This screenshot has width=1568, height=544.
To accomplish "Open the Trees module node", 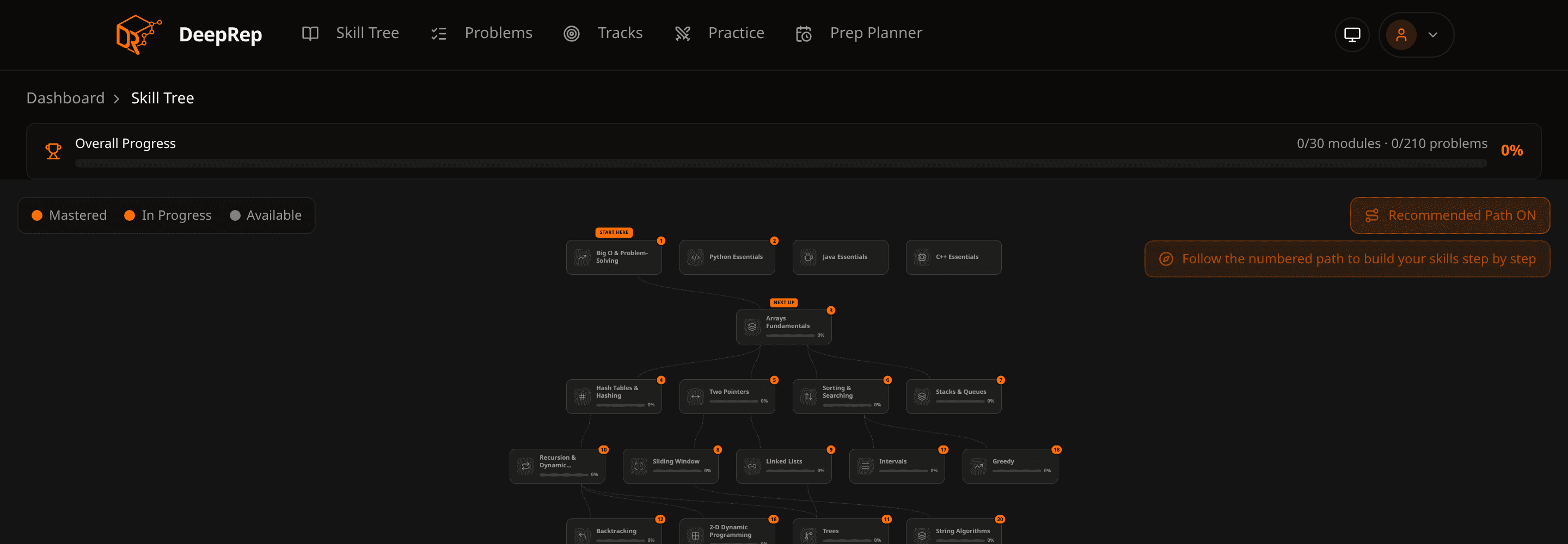I will (840, 532).
